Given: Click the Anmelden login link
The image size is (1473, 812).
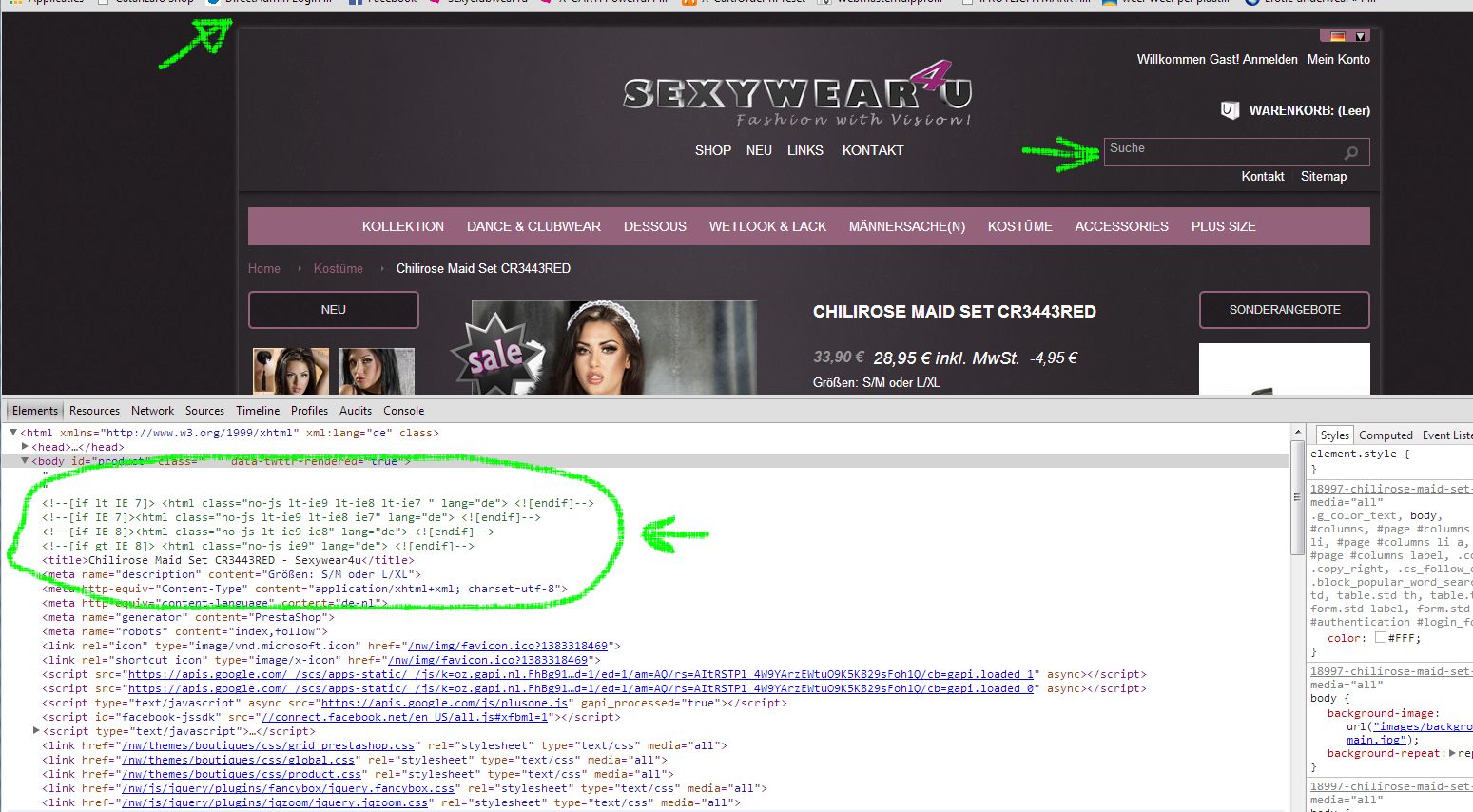Looking at the screenshot, I should (1270, 59).
